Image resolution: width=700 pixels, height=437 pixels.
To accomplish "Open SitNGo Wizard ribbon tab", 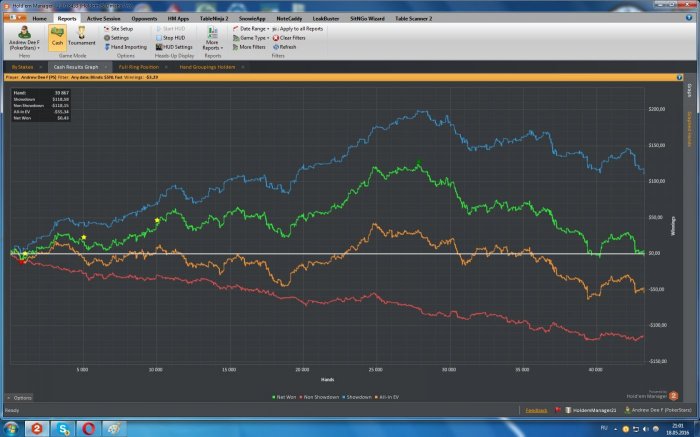I will (367, 18).
